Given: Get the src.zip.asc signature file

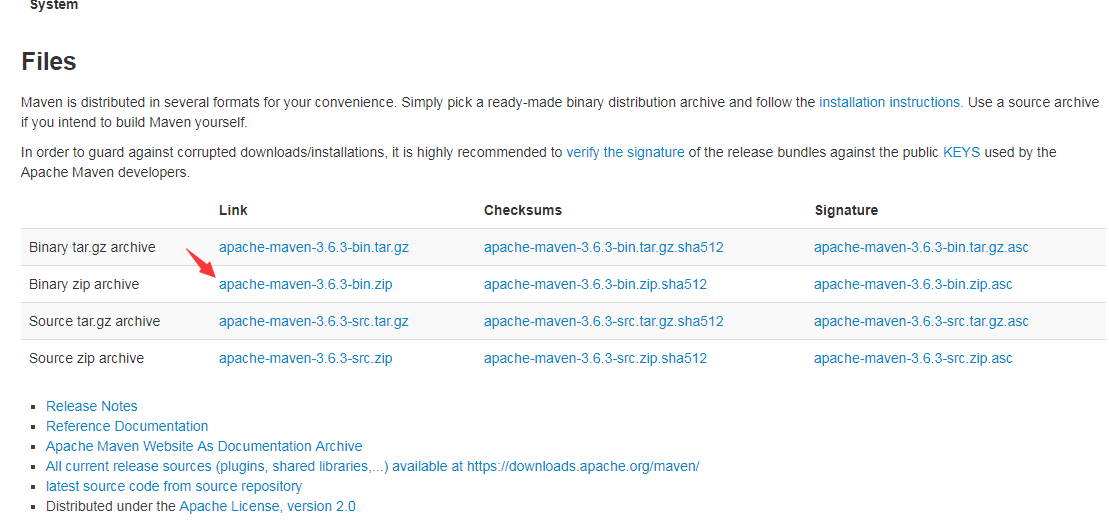Looking at the screenshot, I should point(913,358).
